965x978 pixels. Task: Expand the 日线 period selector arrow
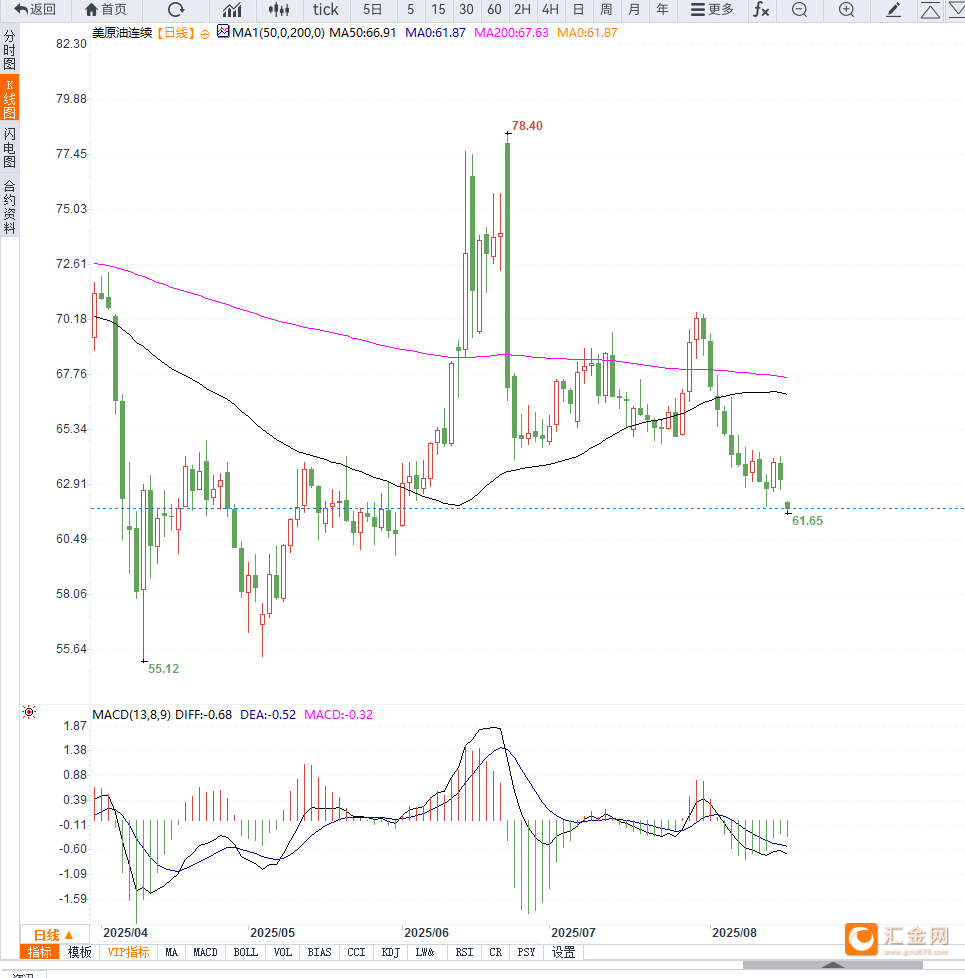pyautogui.click(x=69, y=935)
